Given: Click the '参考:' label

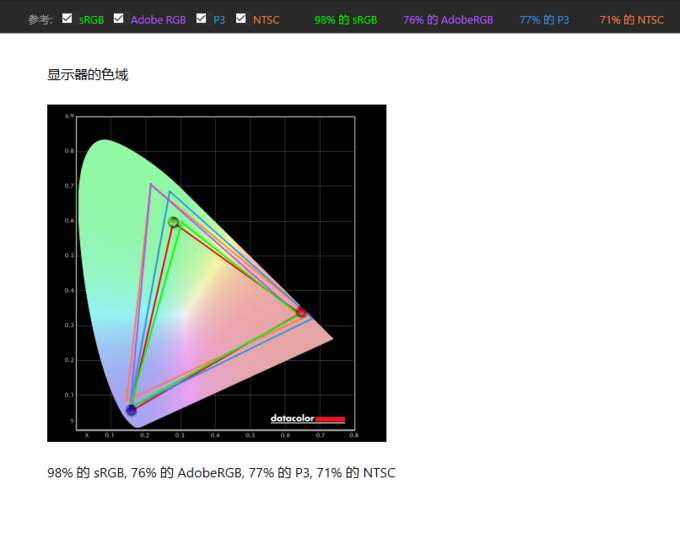Looking at the screenshot, I should tap(40, 20).
